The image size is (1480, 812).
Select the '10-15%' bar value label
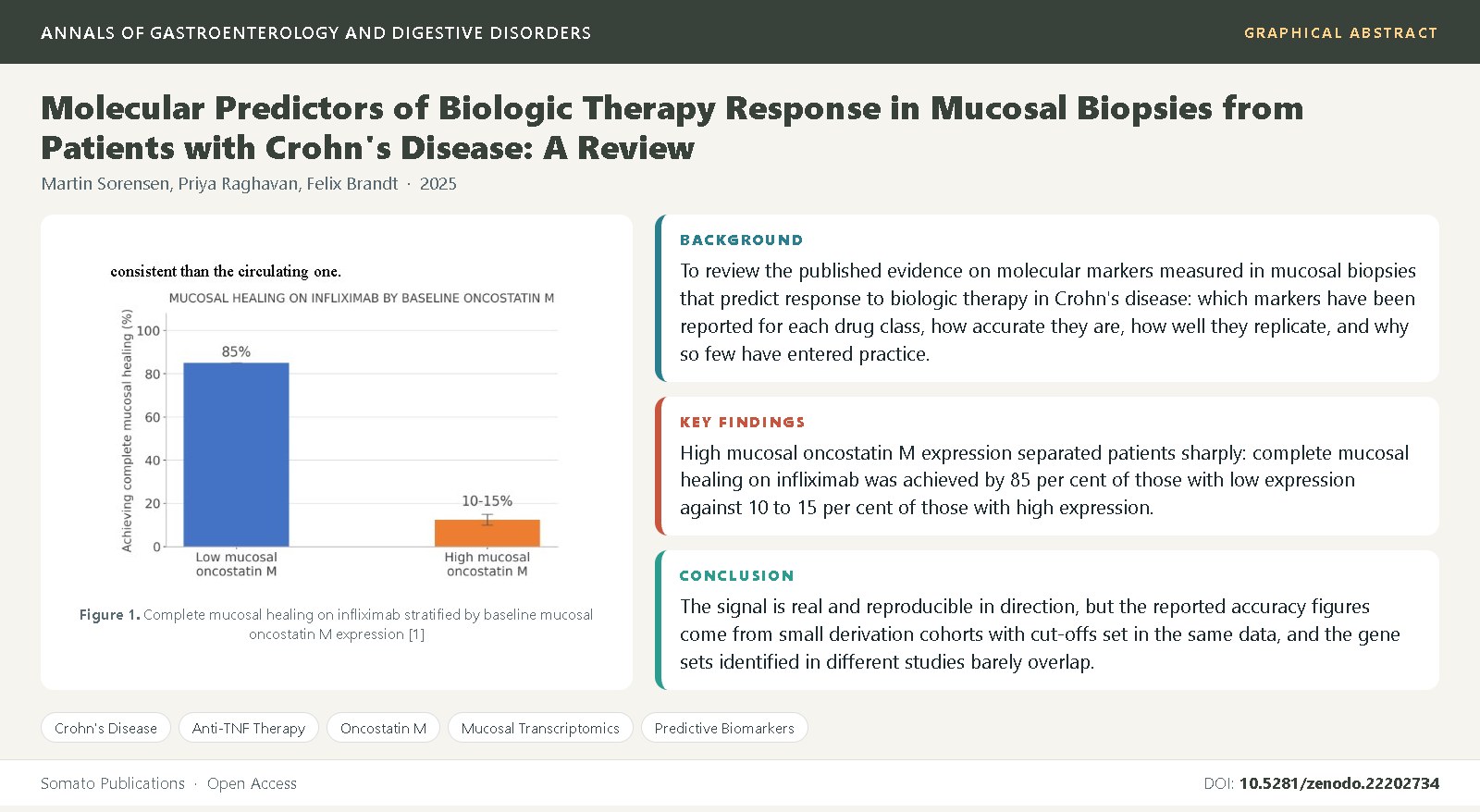click(487, 501)
